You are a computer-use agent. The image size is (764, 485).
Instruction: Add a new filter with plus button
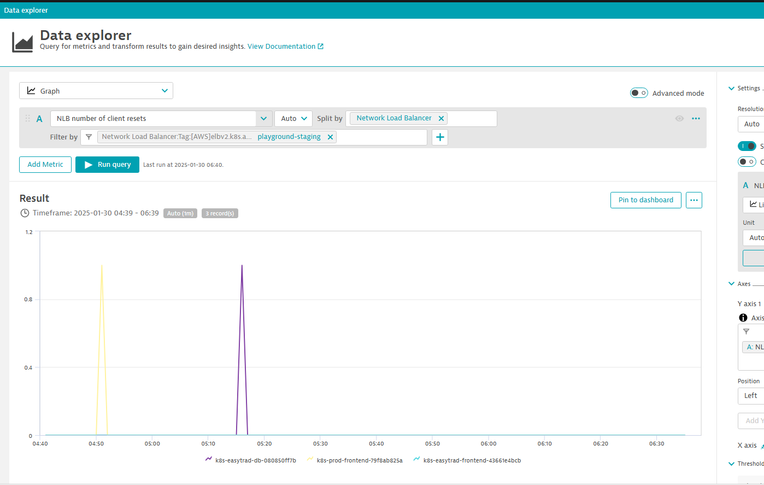tap(440, 137)
